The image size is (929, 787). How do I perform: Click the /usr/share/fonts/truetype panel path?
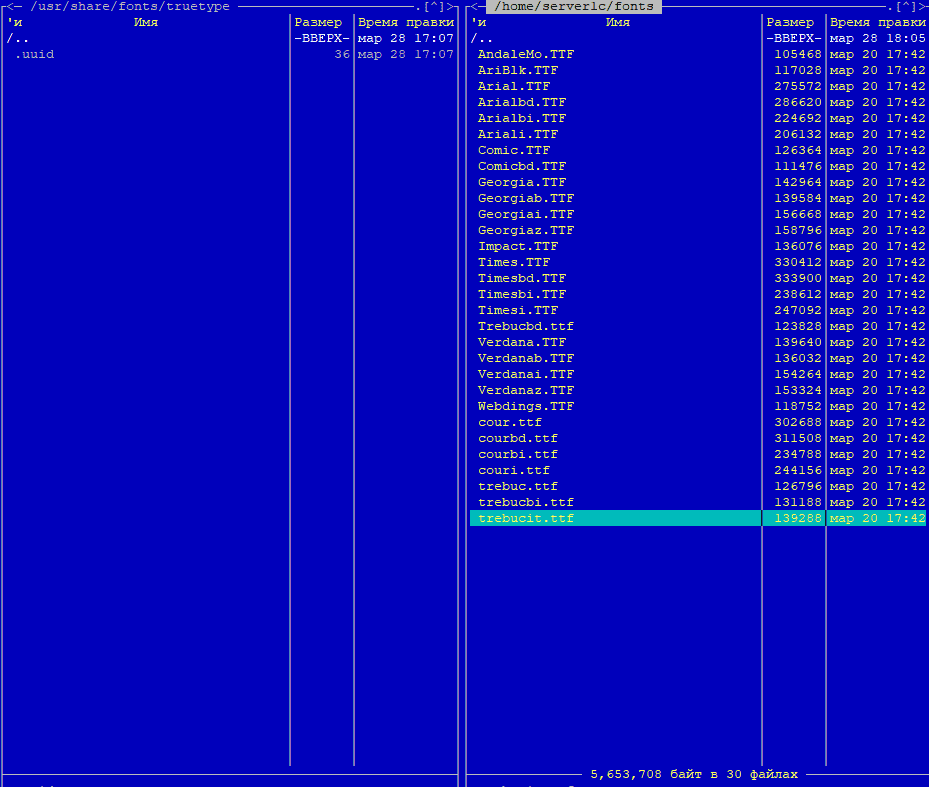130,7
